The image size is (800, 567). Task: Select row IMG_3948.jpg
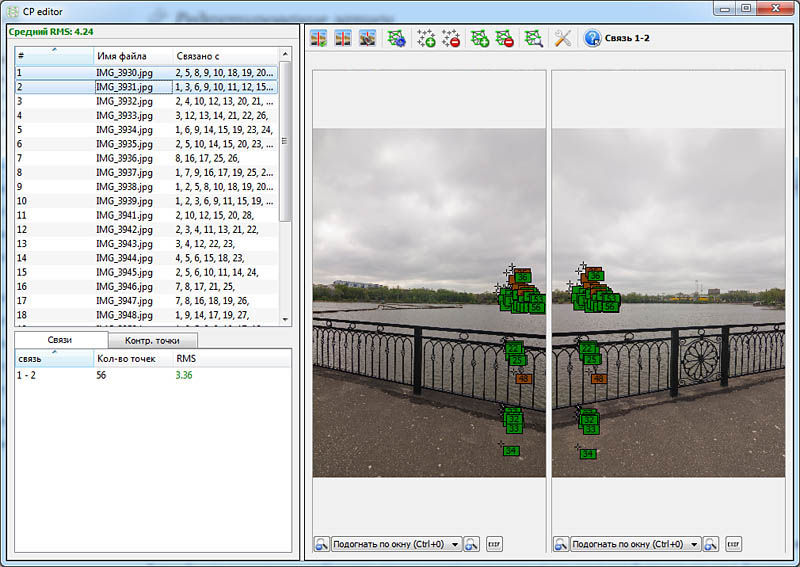click(147, 315)
